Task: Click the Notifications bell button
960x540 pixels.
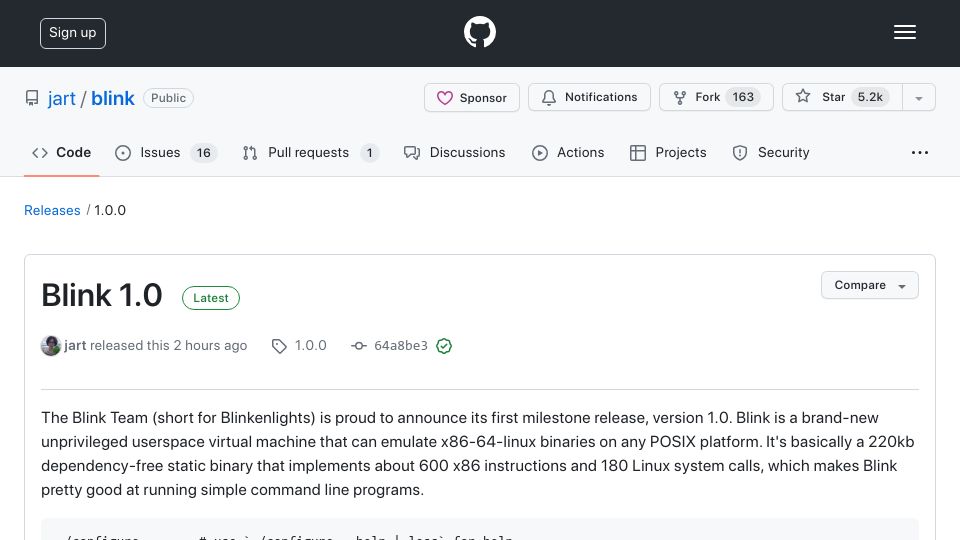Action: click(589, 97)
